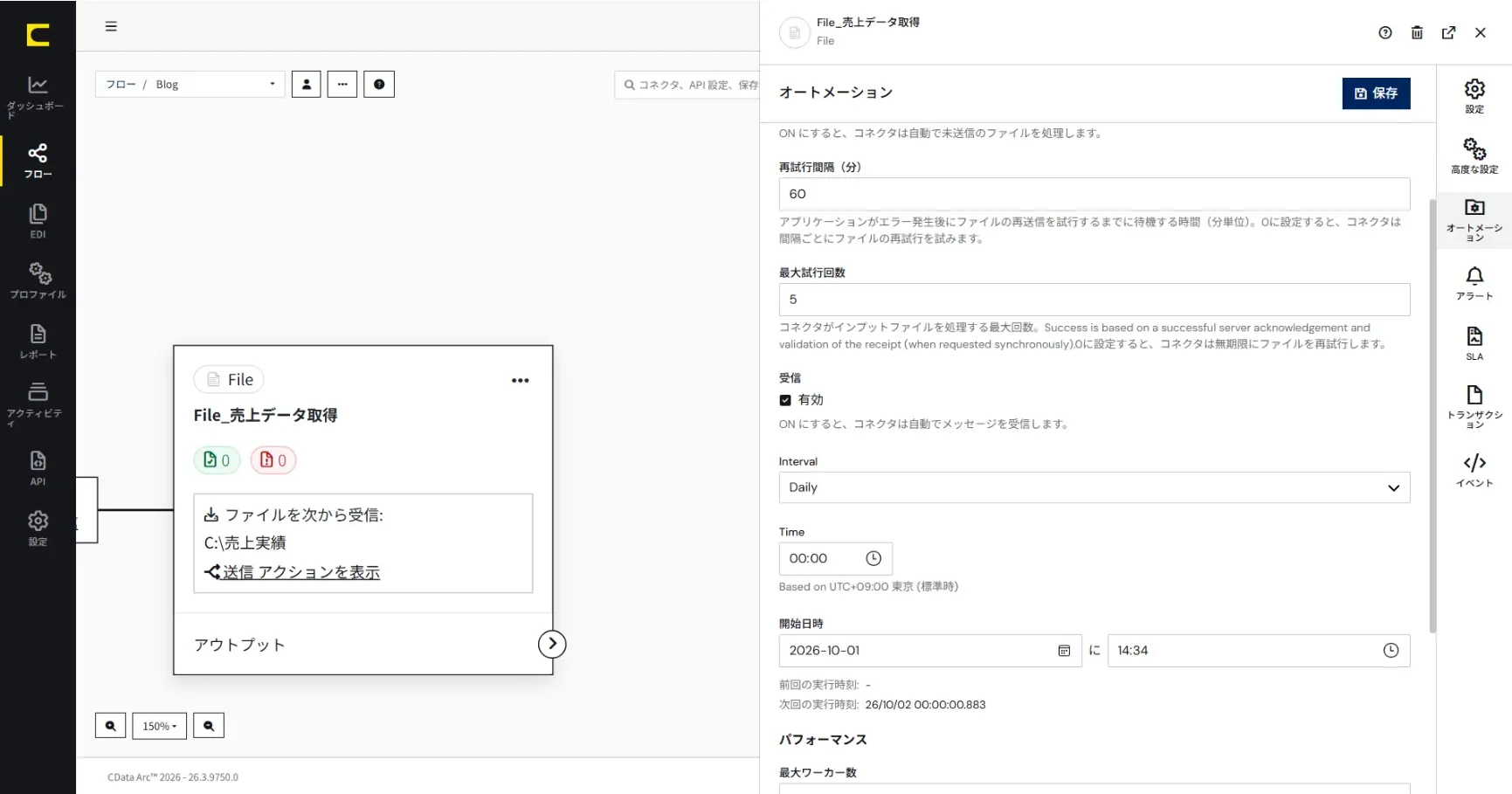Open the Interval Daily dropdown
The height and width of the screenshot is (794, 1512).
(x=1094, y=487)
